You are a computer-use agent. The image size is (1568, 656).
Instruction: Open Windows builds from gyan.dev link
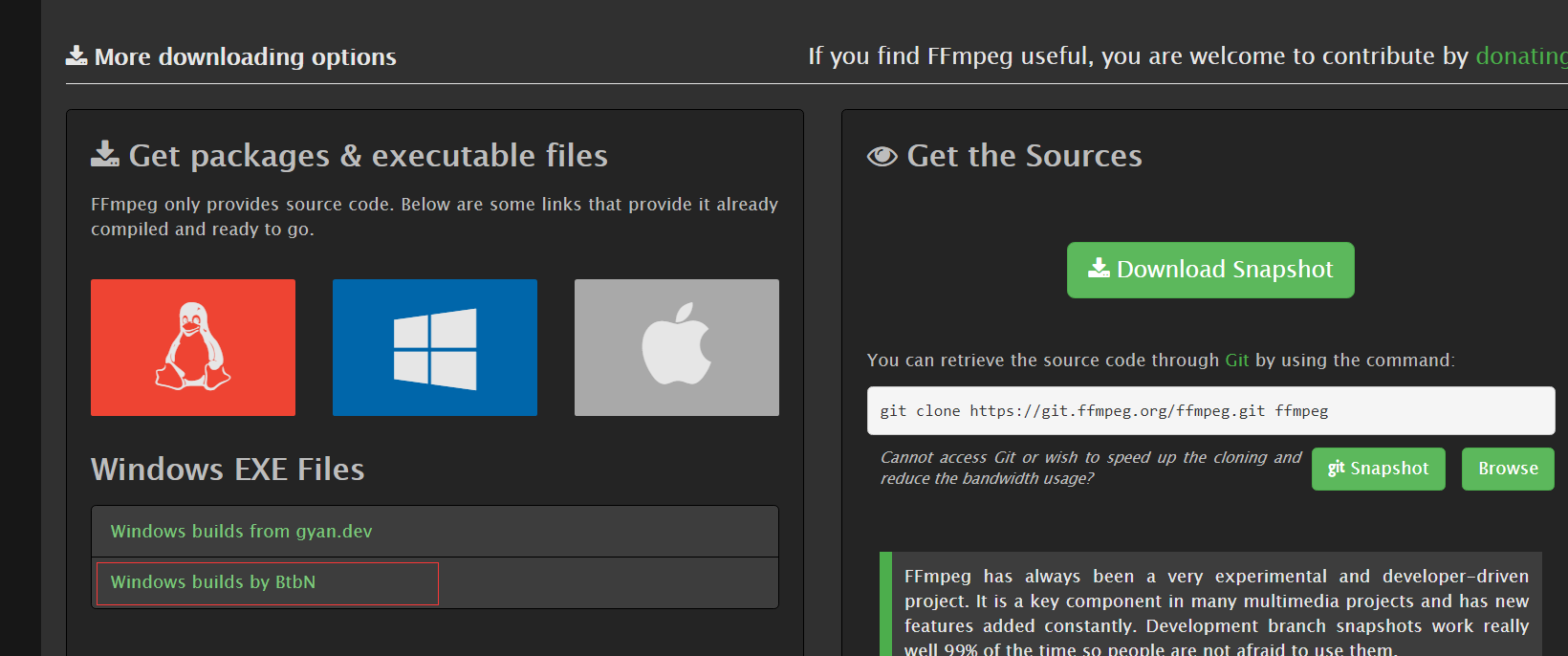pos(241,532)
